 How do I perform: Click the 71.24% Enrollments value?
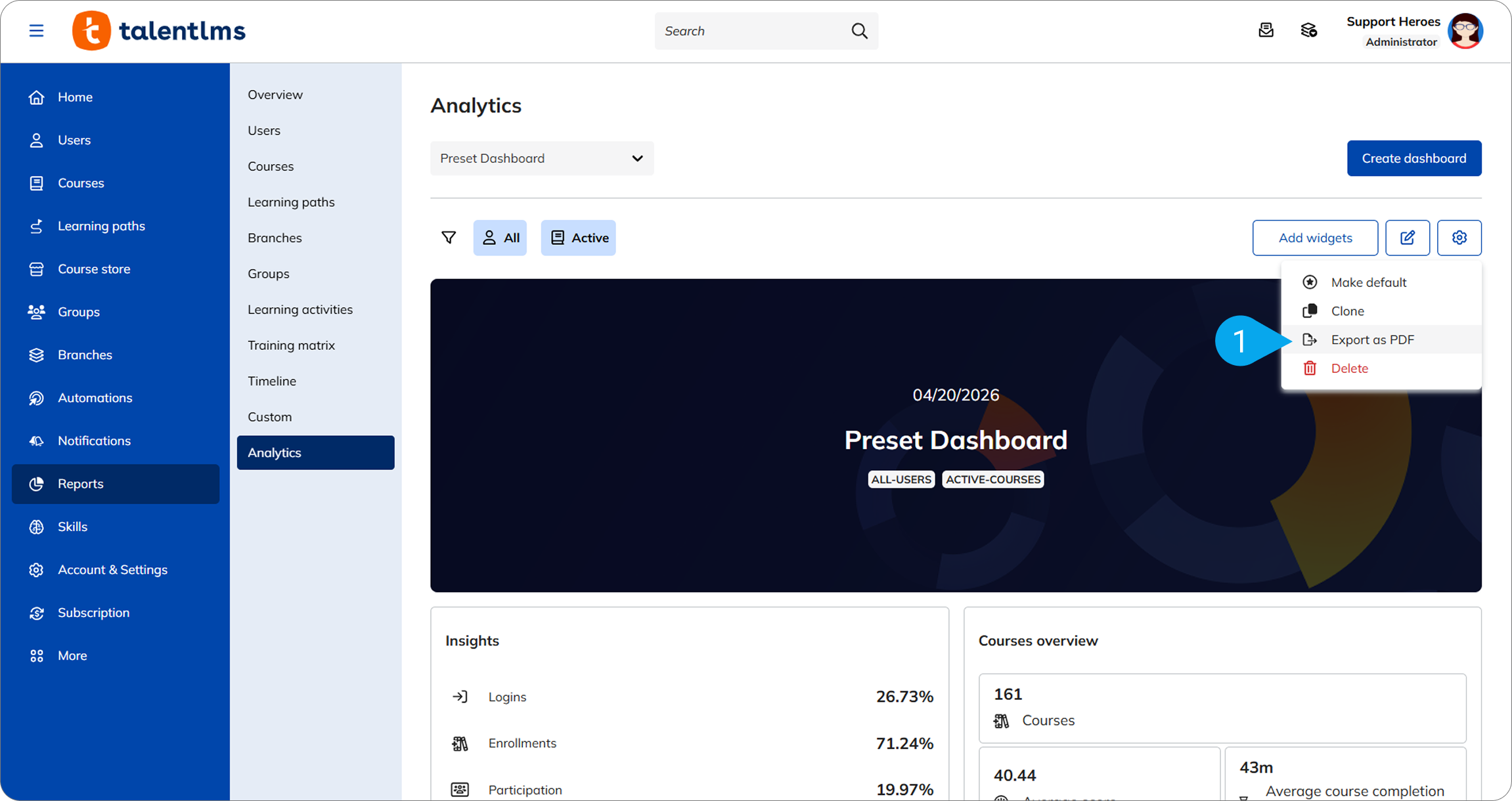coord(904,743)
